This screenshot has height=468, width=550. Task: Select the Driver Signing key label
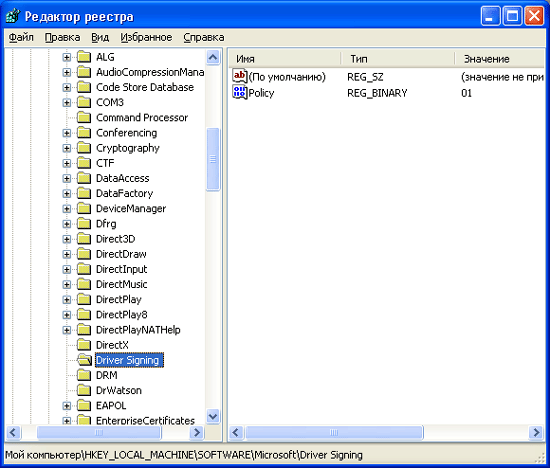point(129,360)
